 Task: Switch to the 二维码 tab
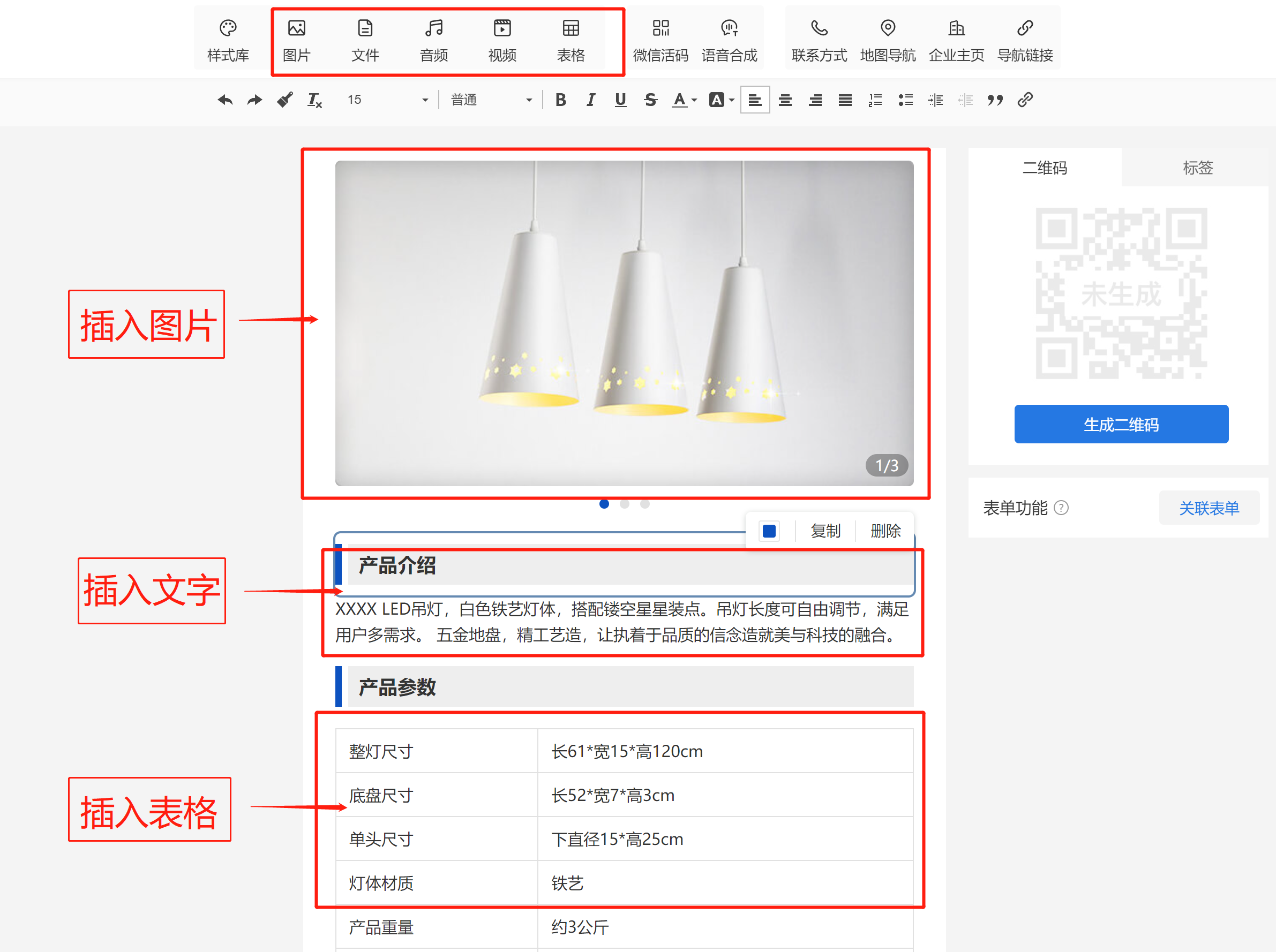(1044, 168)
